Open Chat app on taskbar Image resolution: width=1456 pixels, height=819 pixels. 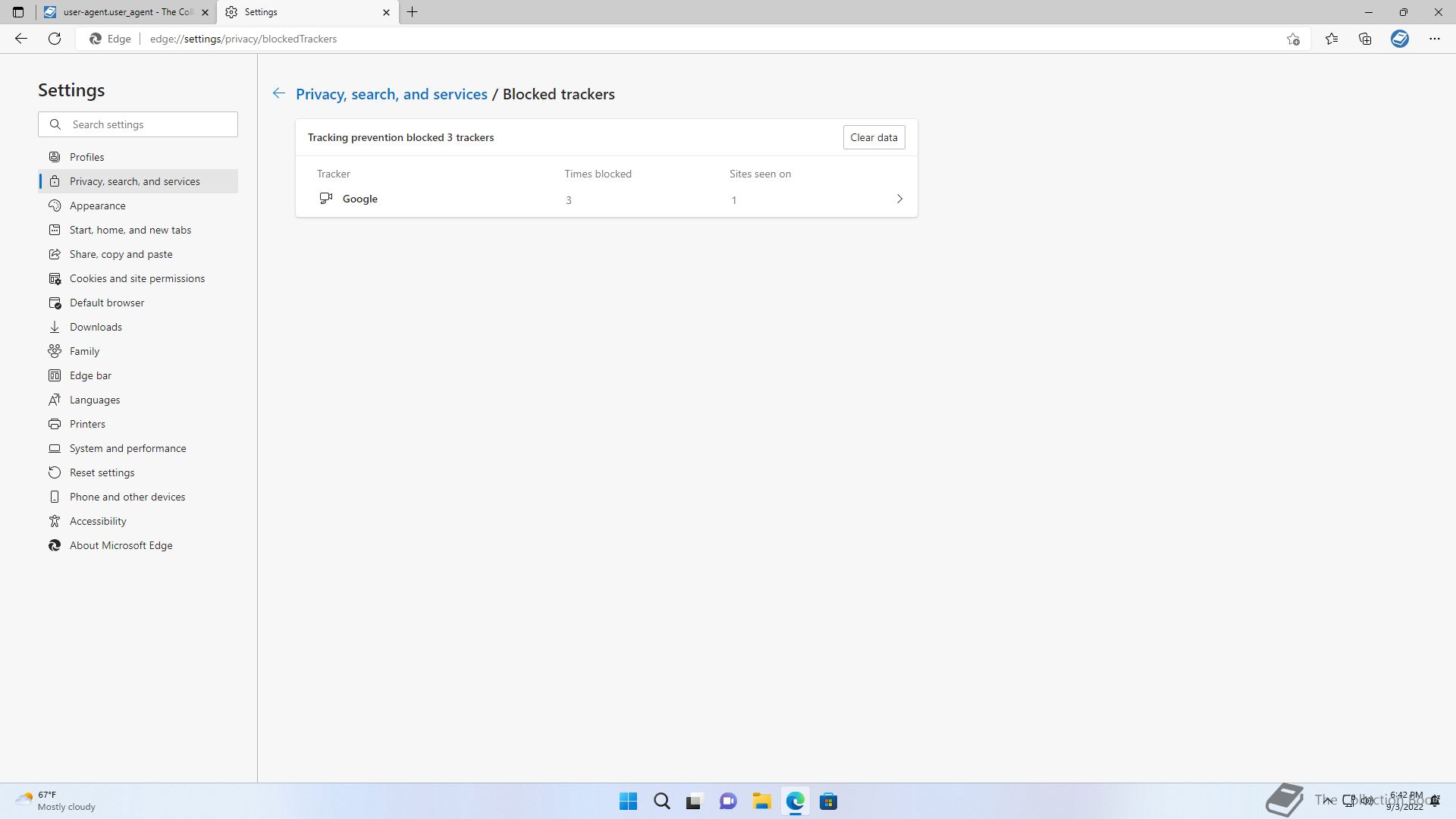click(728, 801)
